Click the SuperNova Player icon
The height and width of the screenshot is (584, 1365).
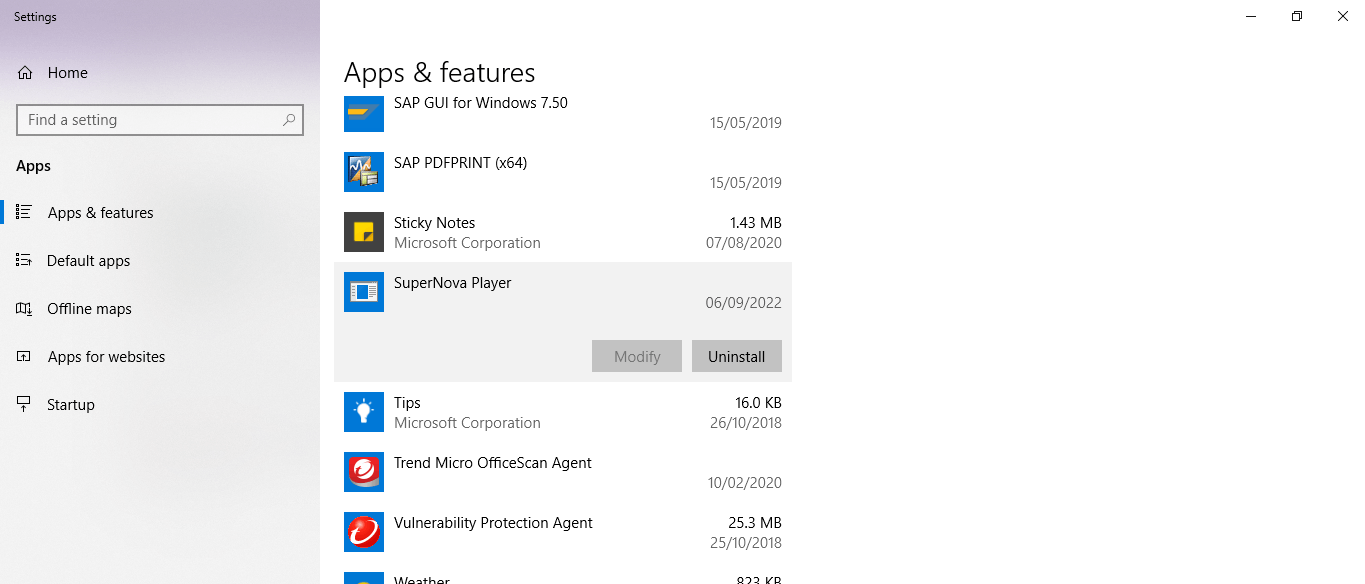pyautogui.click(x=364, y=292)
